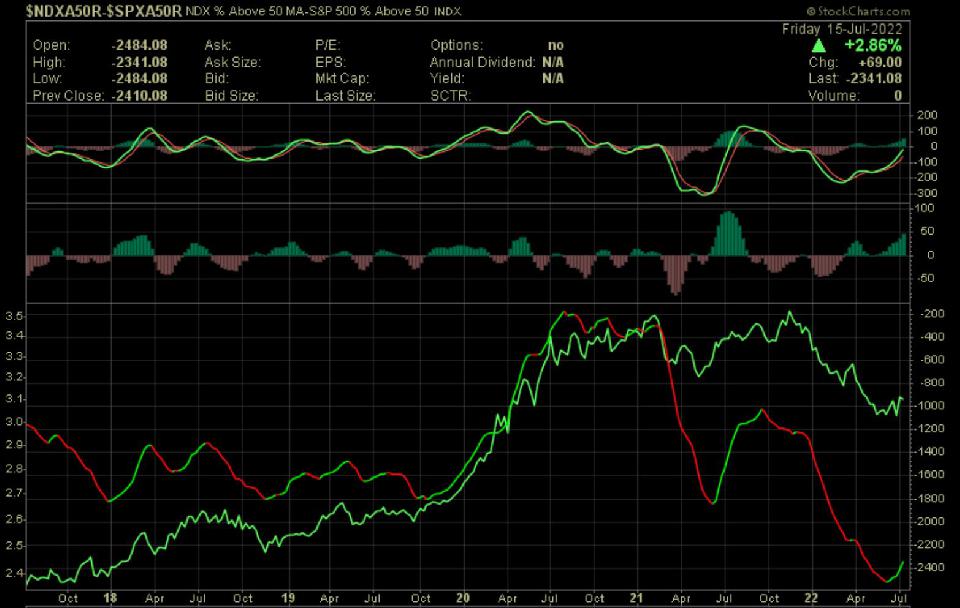Click the Last Size label
960x608 pixels.
tap(345, 96)
